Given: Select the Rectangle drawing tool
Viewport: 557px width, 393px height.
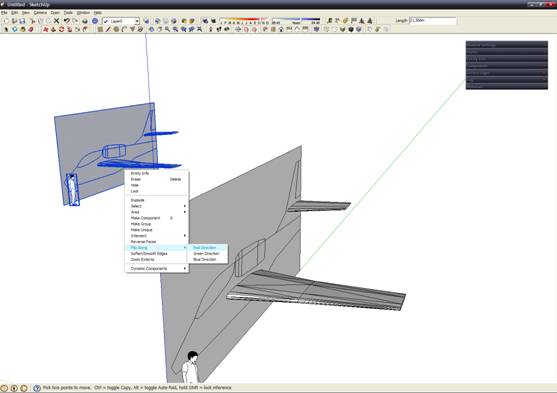Looking at the screenshot, I should (100, 29).
